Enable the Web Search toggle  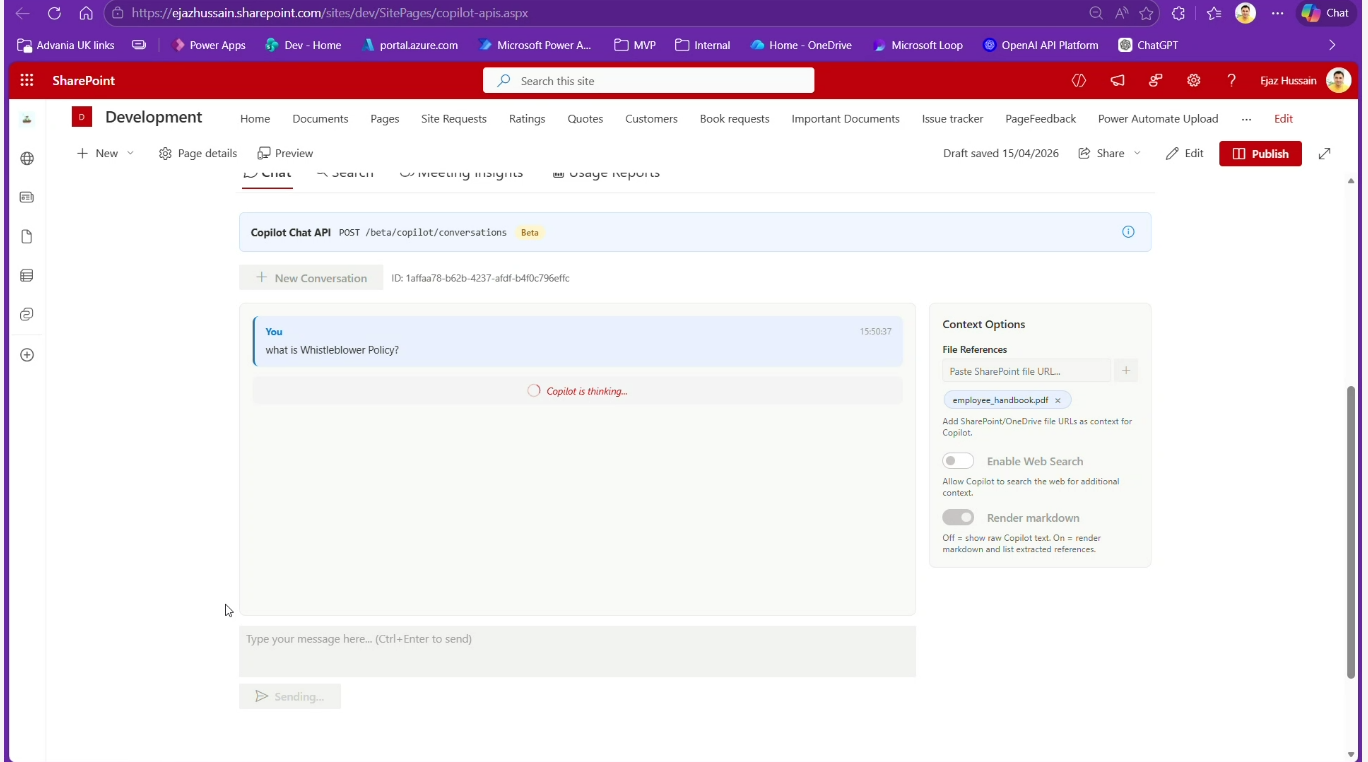point(958,461)
